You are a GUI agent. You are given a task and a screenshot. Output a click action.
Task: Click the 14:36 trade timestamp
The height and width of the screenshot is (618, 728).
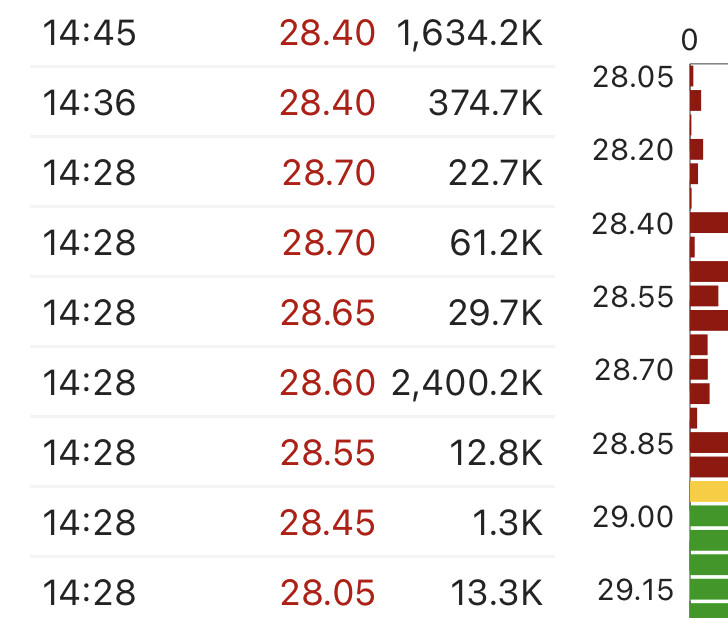pos(89,103)
